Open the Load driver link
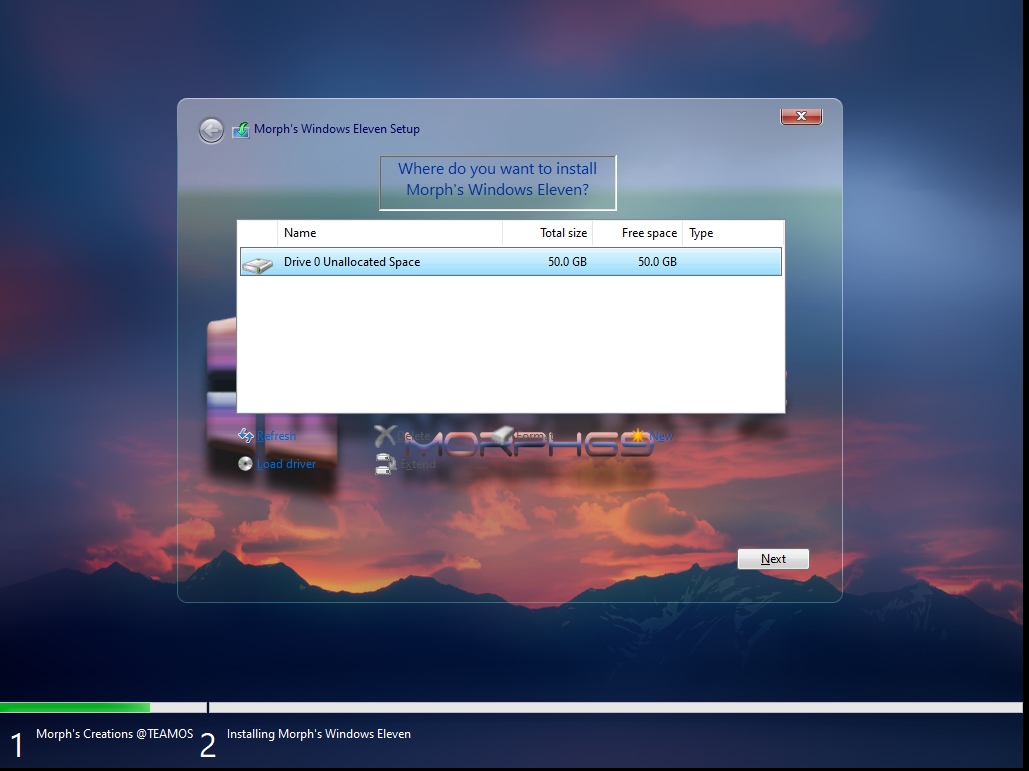The image size is (1029, 771). click(x=286, y=464)
